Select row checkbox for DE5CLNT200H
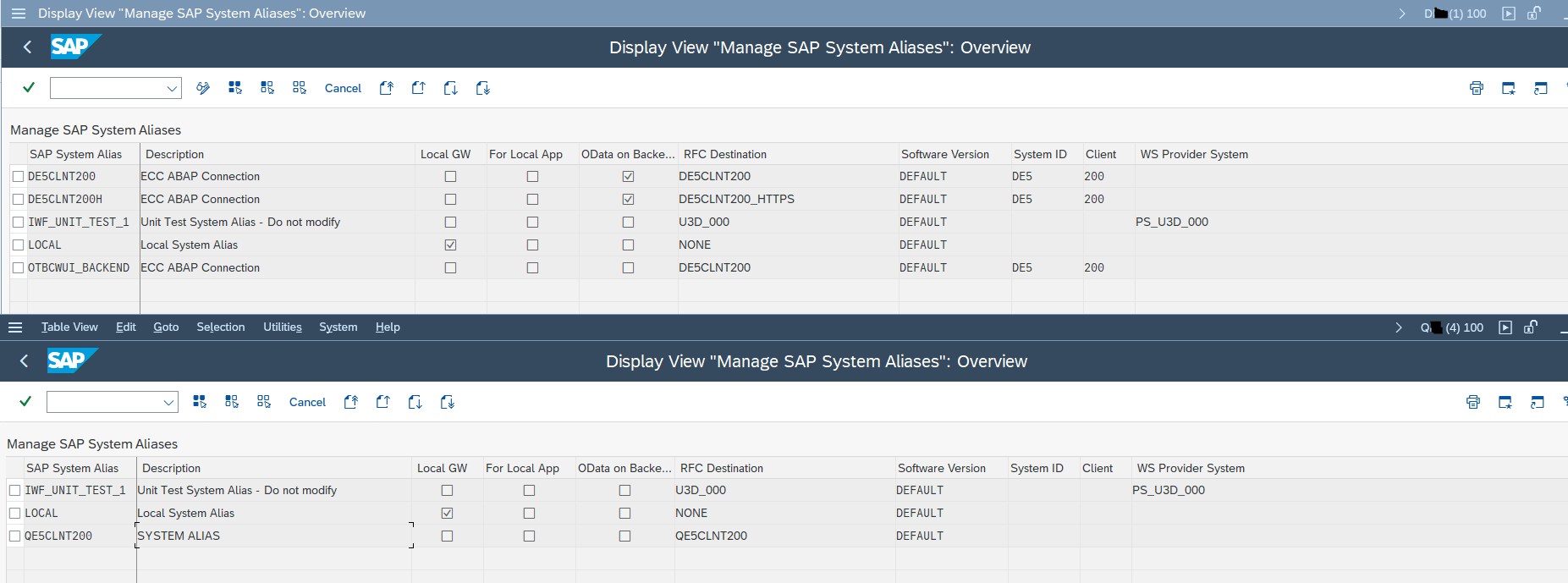This screenshot has width=1568, height=583. coord(19,200)
